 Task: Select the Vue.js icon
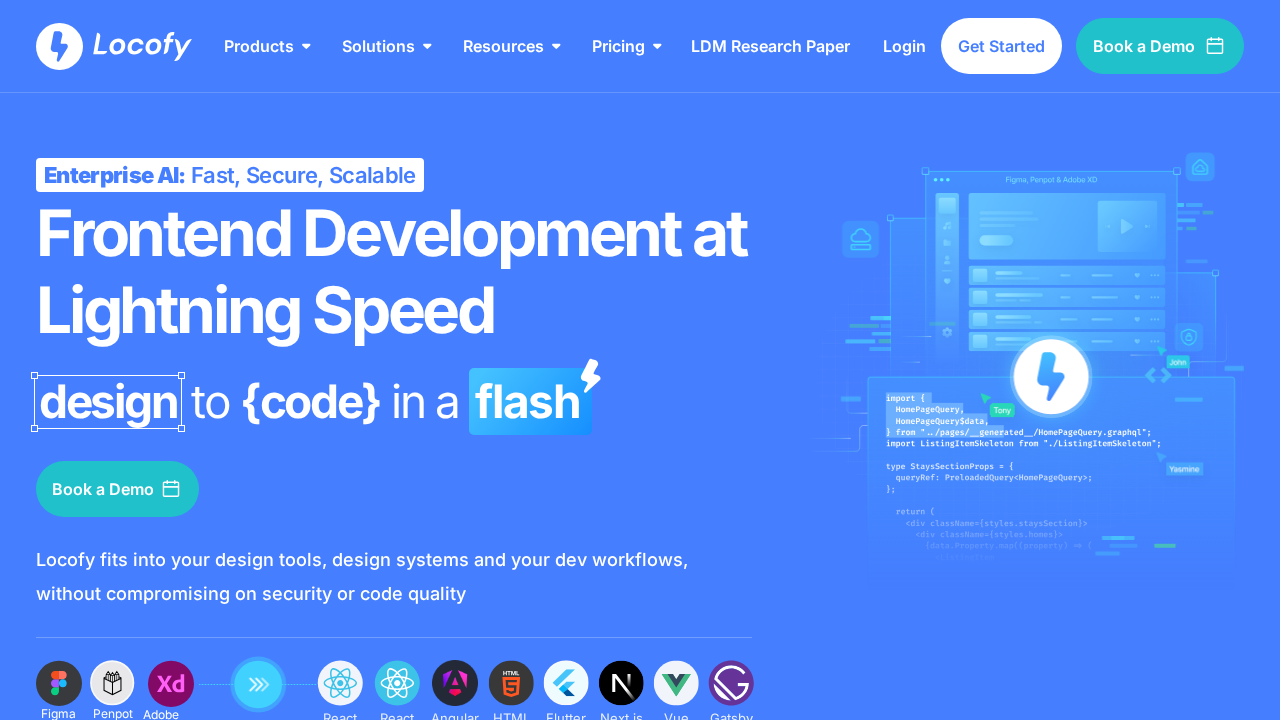pos(676,683)
